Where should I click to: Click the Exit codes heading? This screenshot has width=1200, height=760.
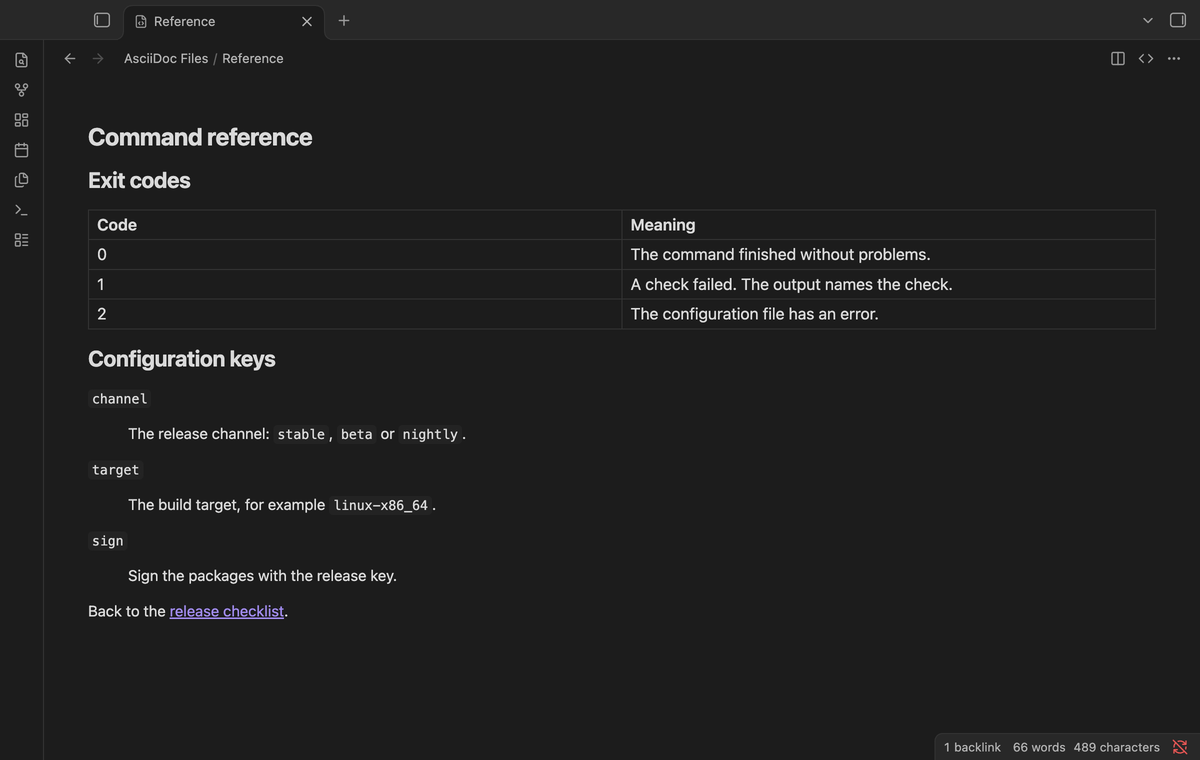[x=139, y=180]
